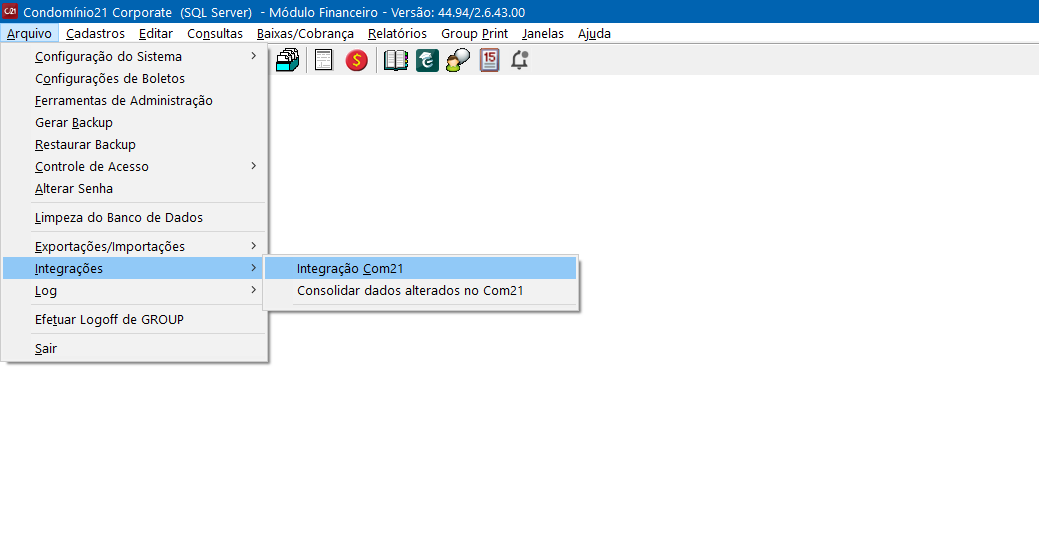The height and width of the screenshot is (540, 1039).
Task: Open the Group Print menu
Action: 474,33
